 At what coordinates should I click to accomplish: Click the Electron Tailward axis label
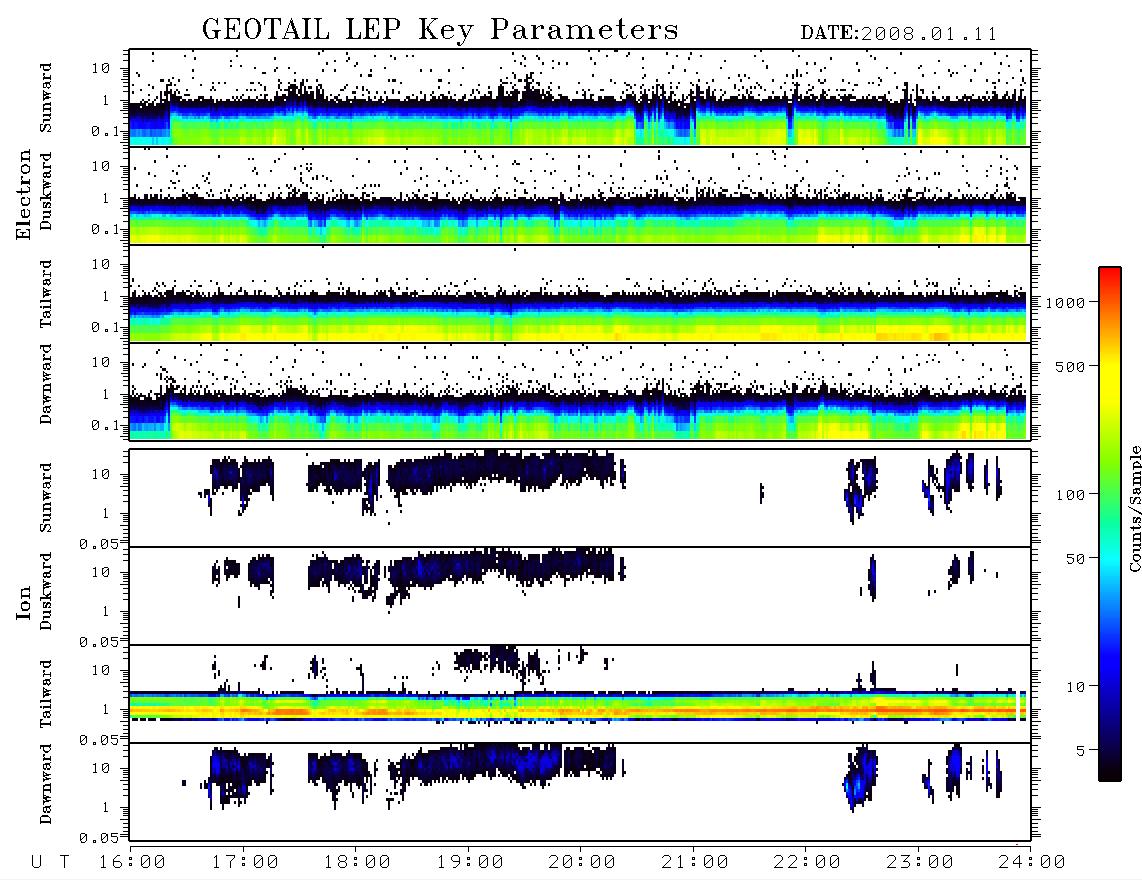click(x=46, y=294)
